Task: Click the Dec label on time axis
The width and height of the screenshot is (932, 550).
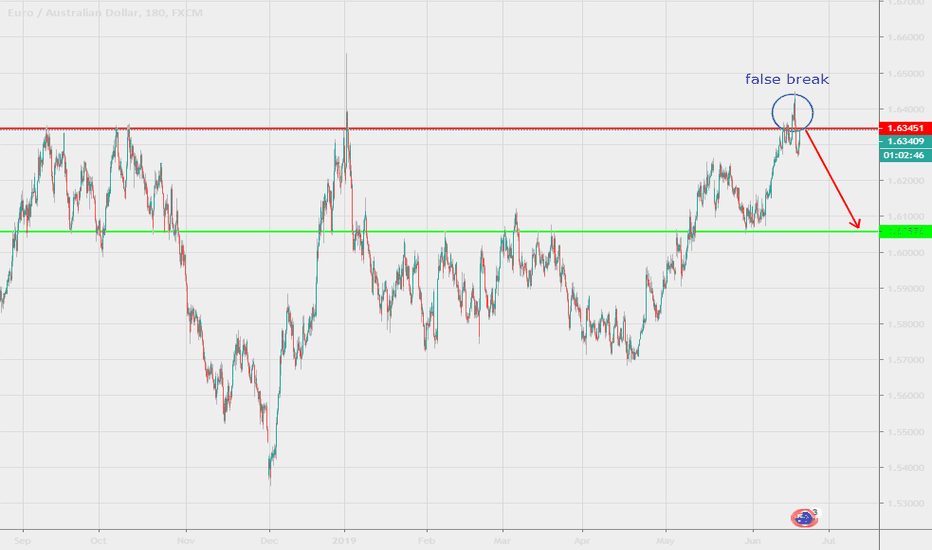Action: tap(269, 540)
